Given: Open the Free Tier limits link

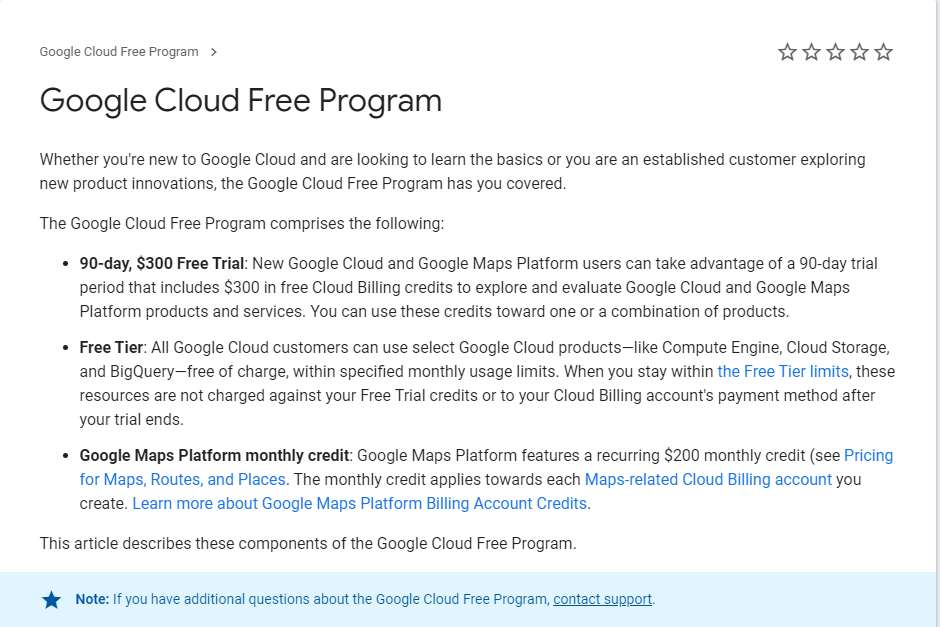Looking at the screenshot, I should pos(783,371).
